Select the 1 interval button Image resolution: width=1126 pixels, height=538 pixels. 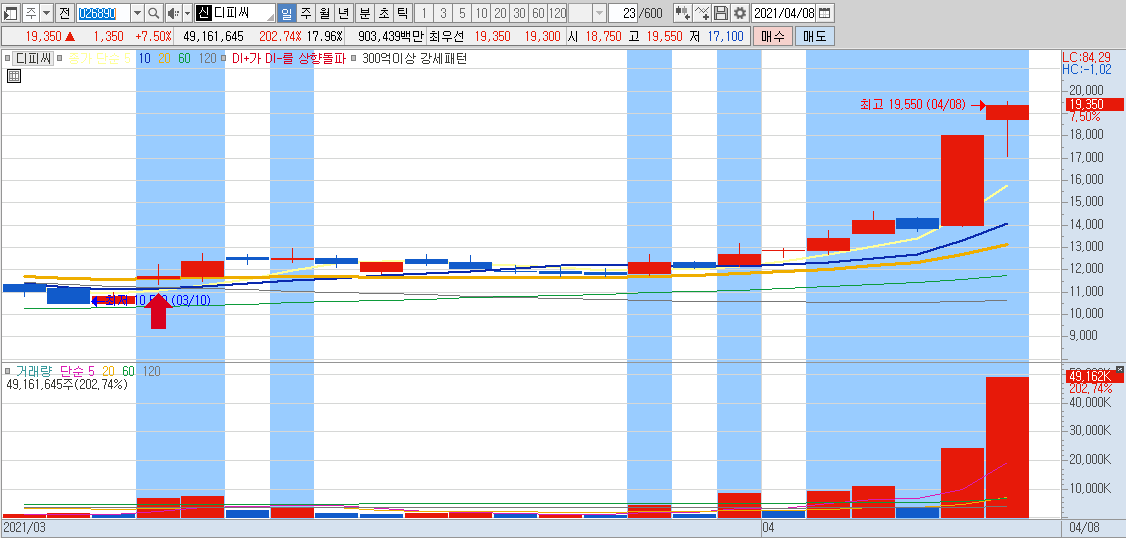(x=424, y=13)
